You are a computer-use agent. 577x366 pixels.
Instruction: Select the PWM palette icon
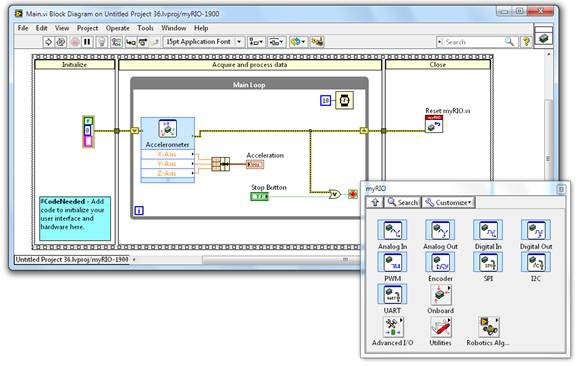[x=392, y=263]
